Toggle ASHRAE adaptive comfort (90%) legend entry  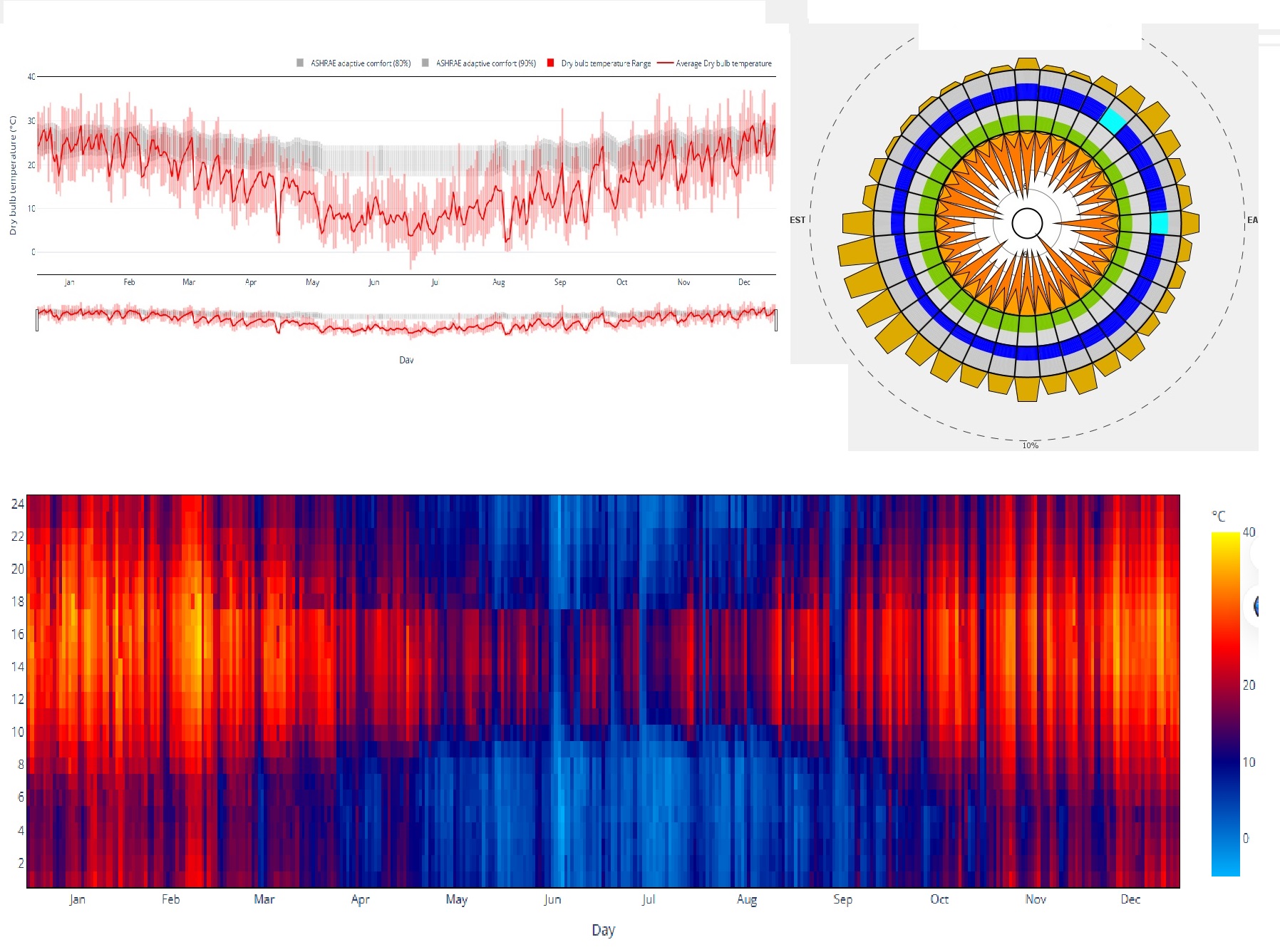point(480,63)
